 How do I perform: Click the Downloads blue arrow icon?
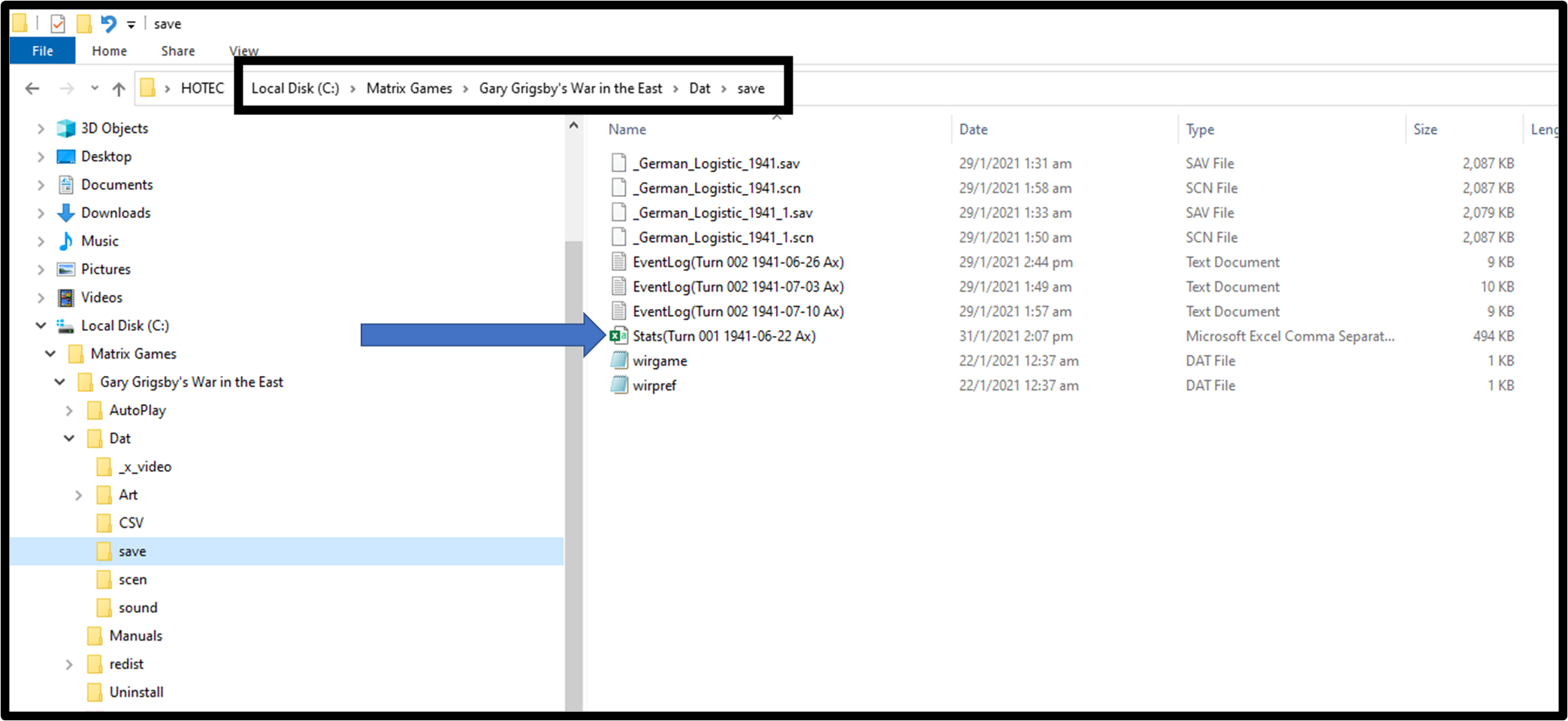66,213
